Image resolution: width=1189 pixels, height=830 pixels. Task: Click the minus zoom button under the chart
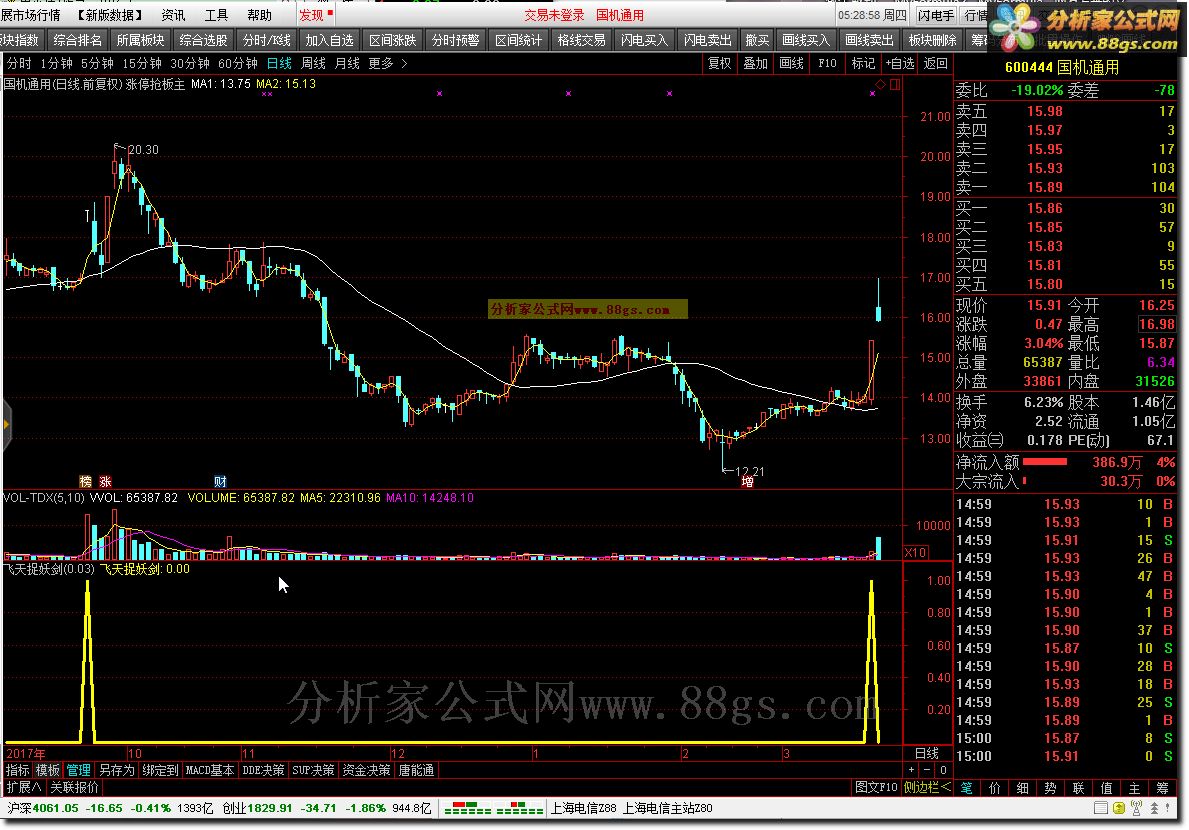[x=927, y=770]
